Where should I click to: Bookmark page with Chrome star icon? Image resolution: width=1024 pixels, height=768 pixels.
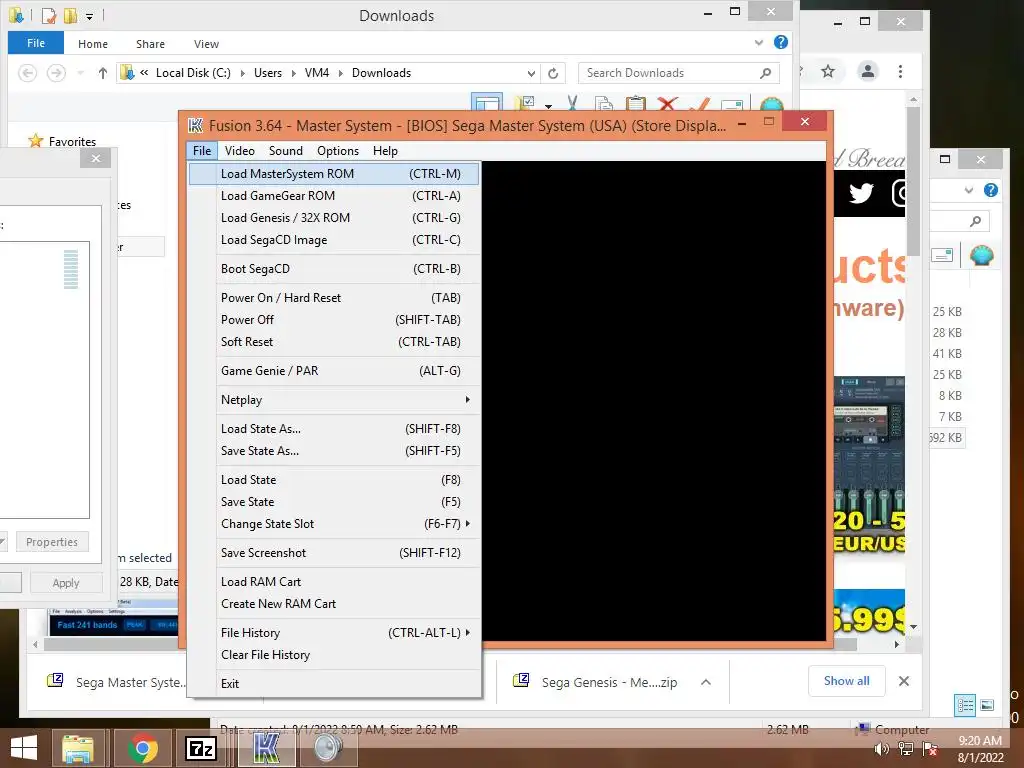[x=827, y=71]
